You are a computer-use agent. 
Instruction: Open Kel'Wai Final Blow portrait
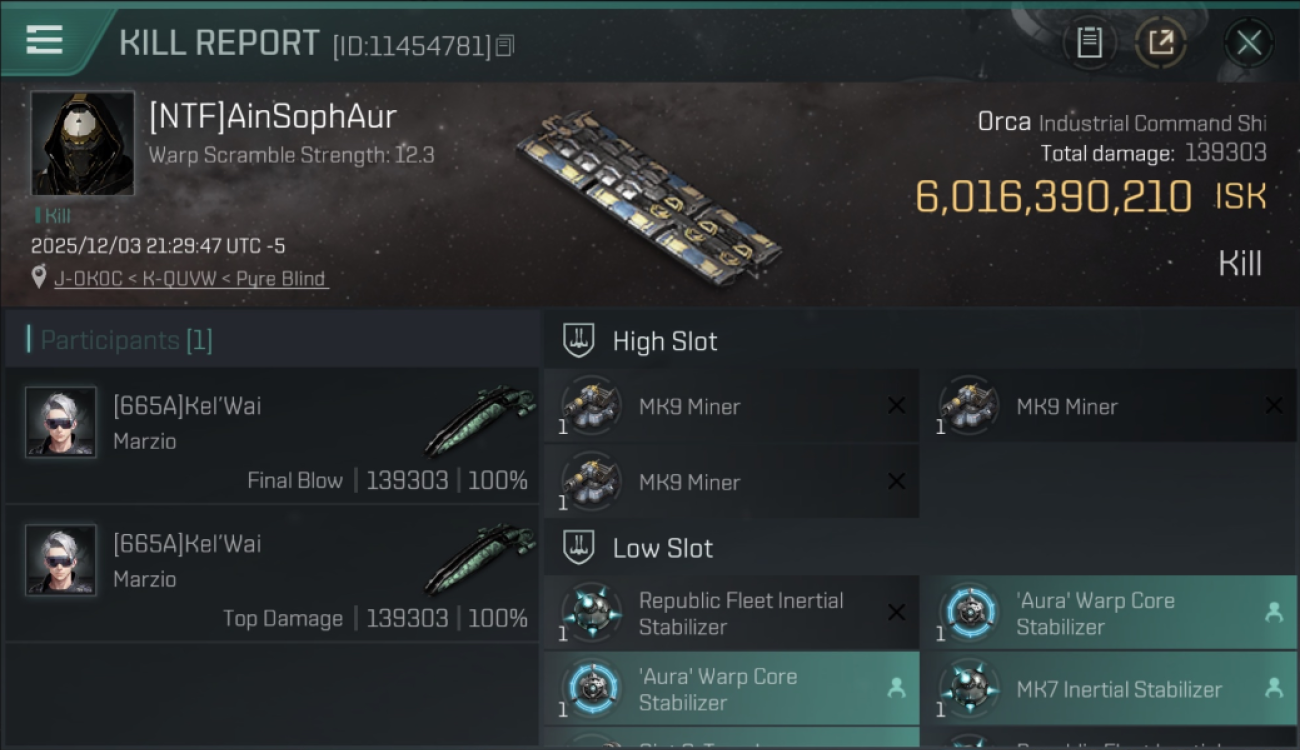[x=61, y=422]
